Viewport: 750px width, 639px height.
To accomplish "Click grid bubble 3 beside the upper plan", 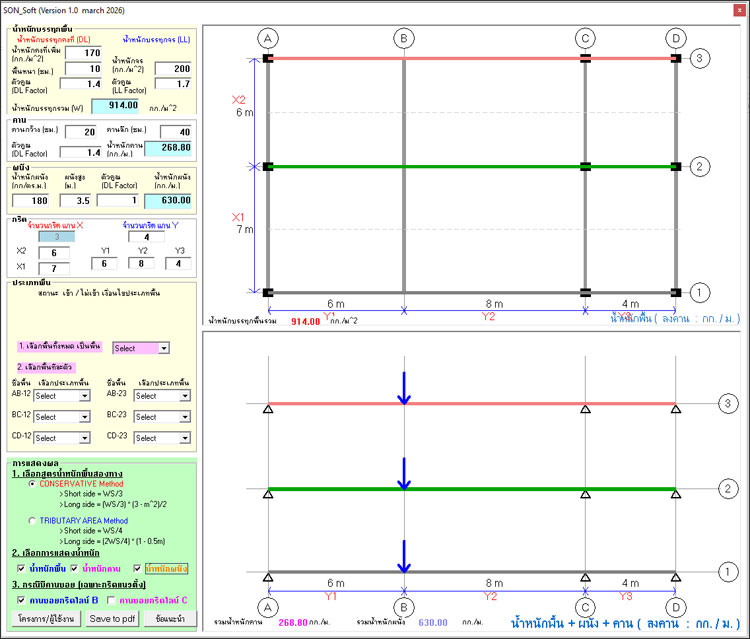I will [x=702, y=59].
